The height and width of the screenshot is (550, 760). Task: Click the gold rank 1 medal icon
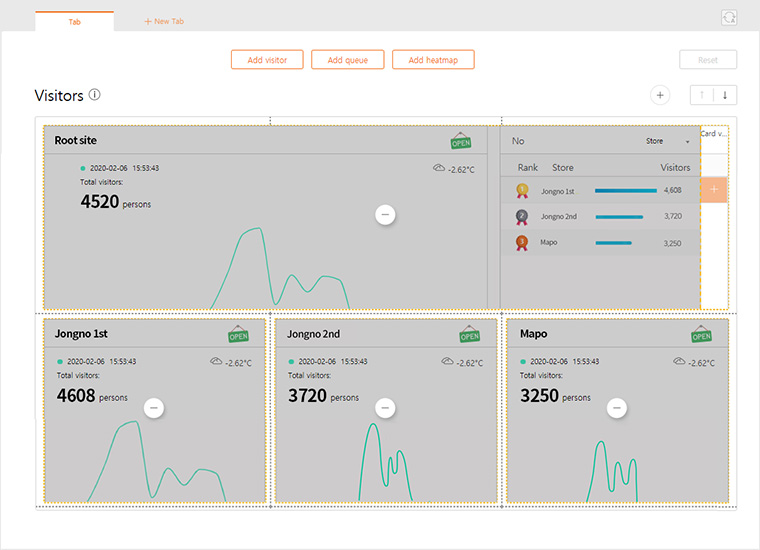pyautogui.click(x=522, y=191)
